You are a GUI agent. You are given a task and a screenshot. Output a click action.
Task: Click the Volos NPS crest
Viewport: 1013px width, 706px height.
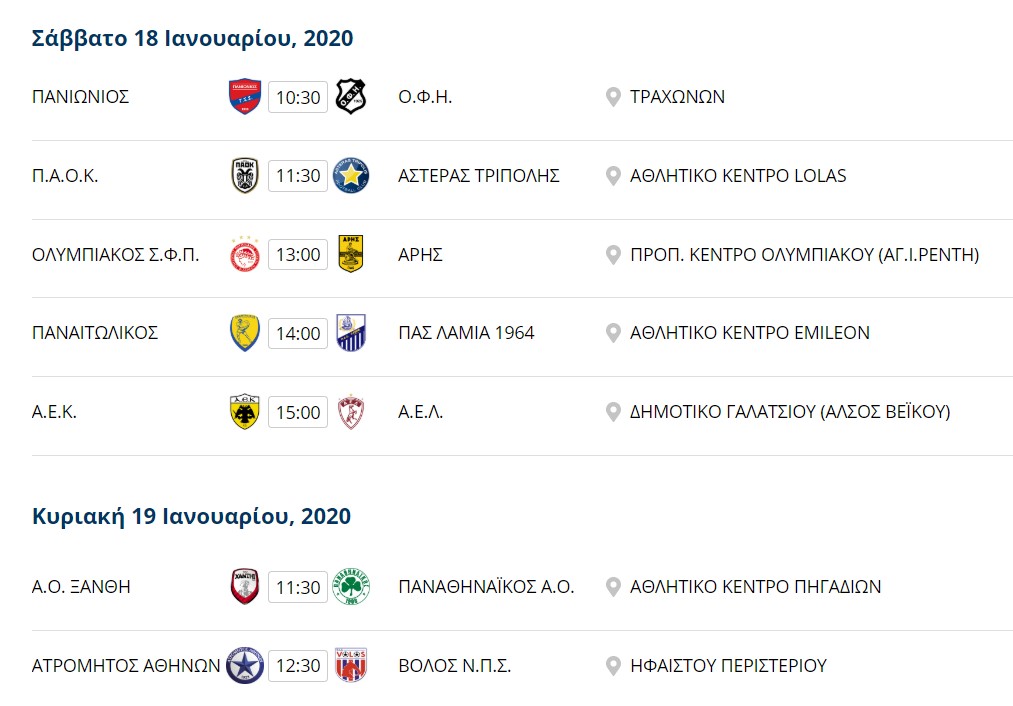(351, 665)
